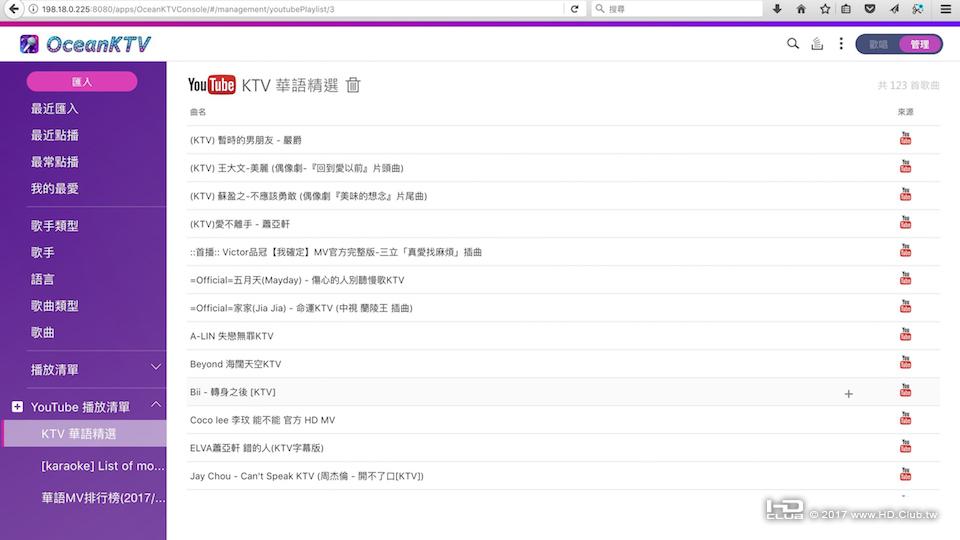Click YouTube source icon for Victor品冠 row
The image size is (960, 540).
tap(906, 250)
